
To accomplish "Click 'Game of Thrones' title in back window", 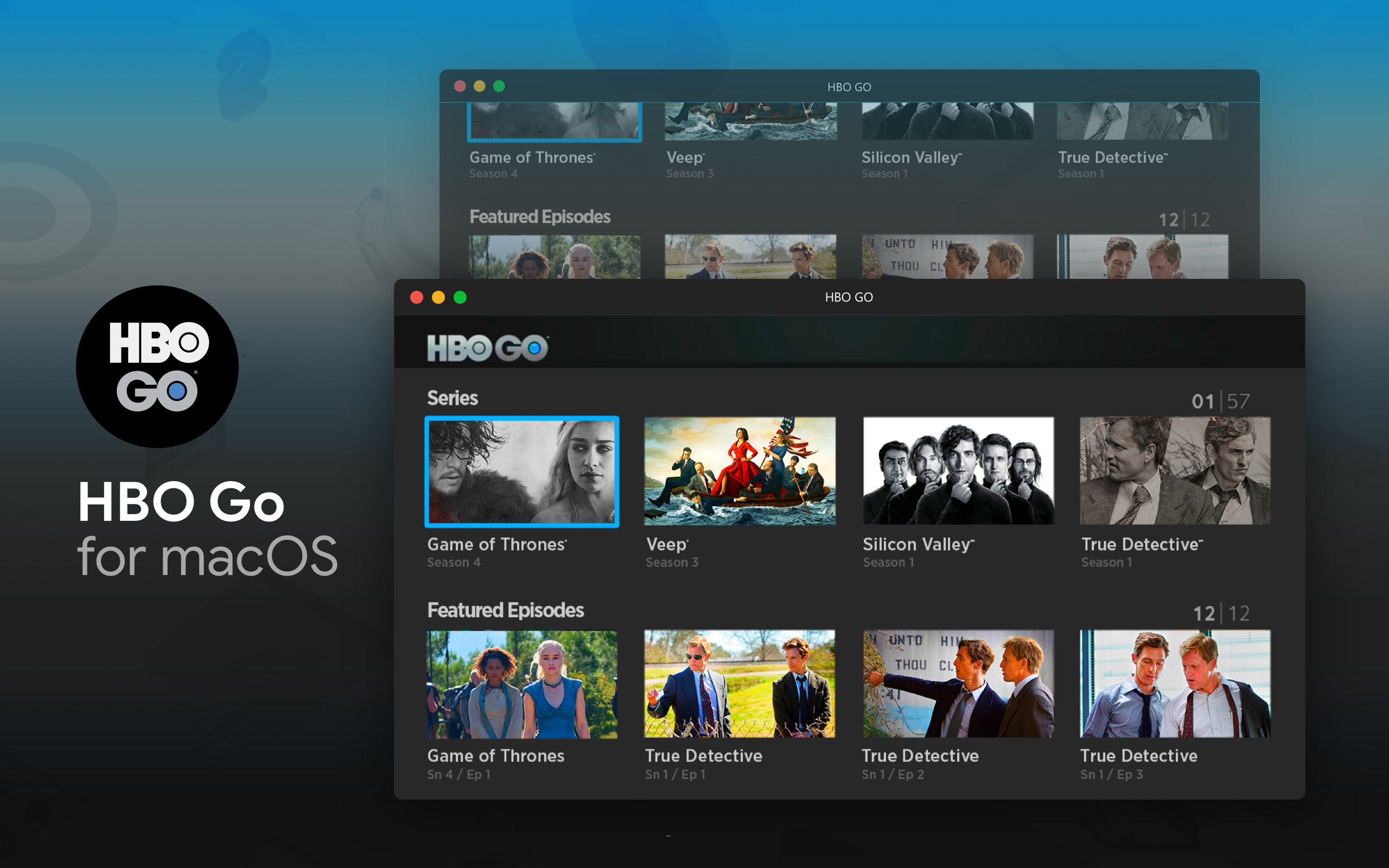I will [532, 157].
